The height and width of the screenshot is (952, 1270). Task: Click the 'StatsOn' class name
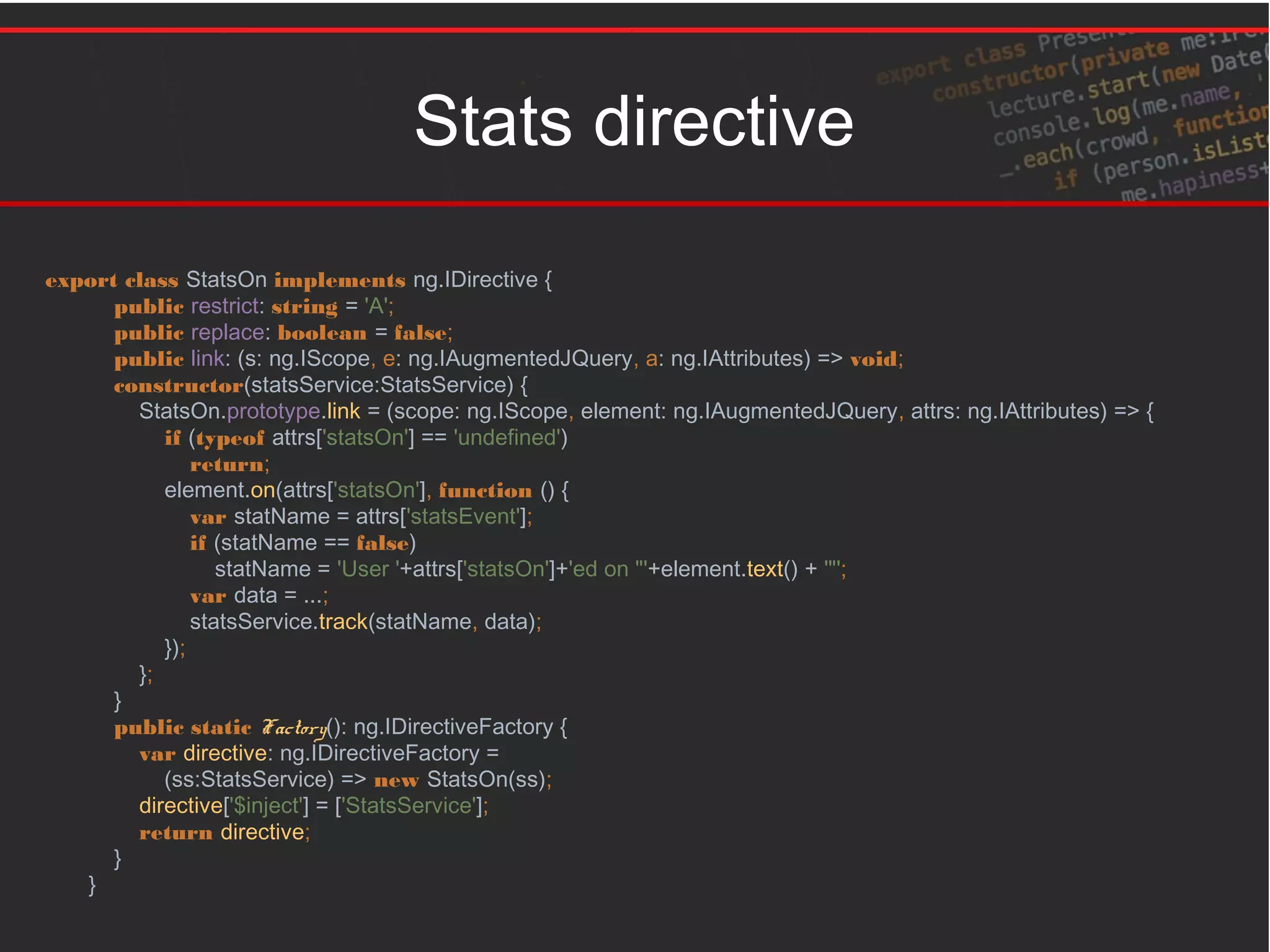(x=226, y=280)
